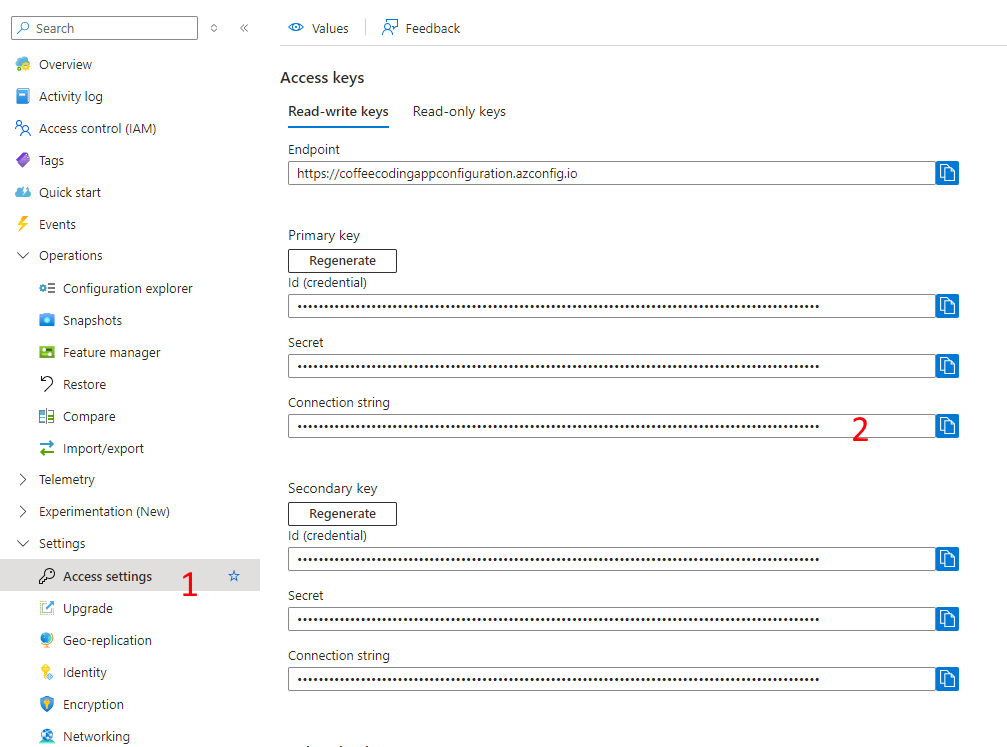1007x747 pixels.
Task: Expand the Telemetry section
Action: (x=23, y=480)
